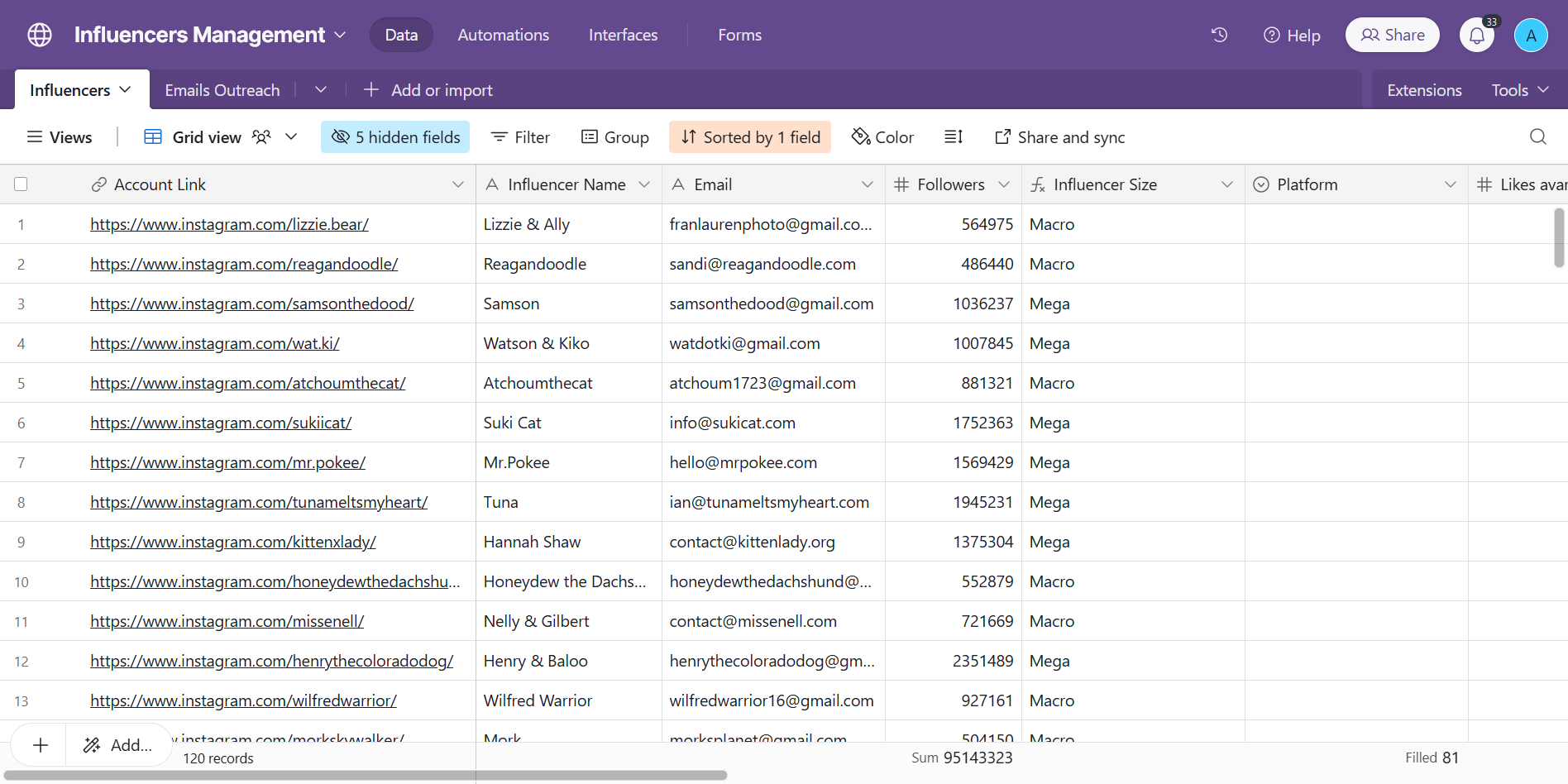Open Followers field menu arrow

pyautogui.click(x=1004, y=184)
